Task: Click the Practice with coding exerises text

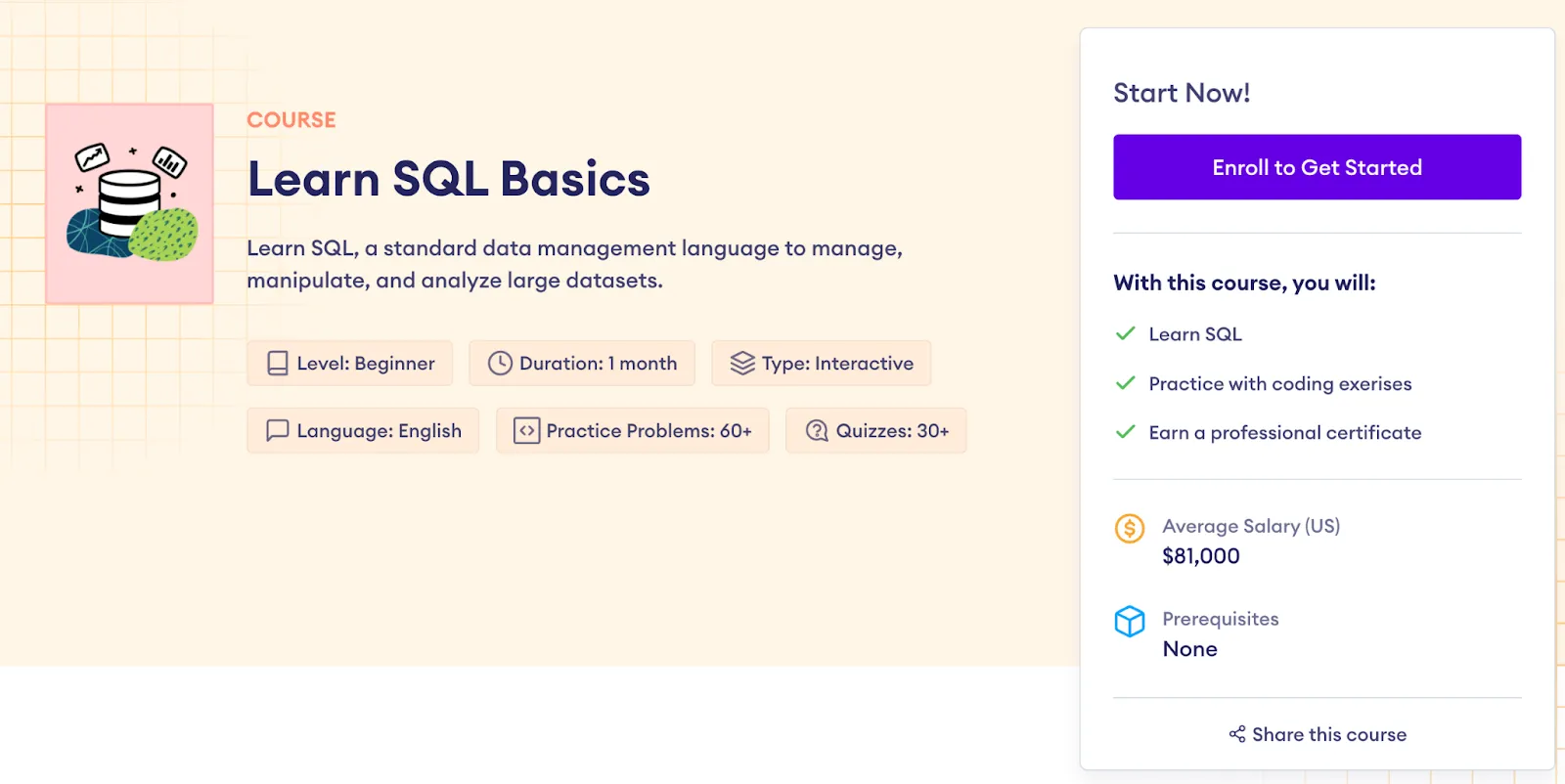Action: pos(1280,384)
